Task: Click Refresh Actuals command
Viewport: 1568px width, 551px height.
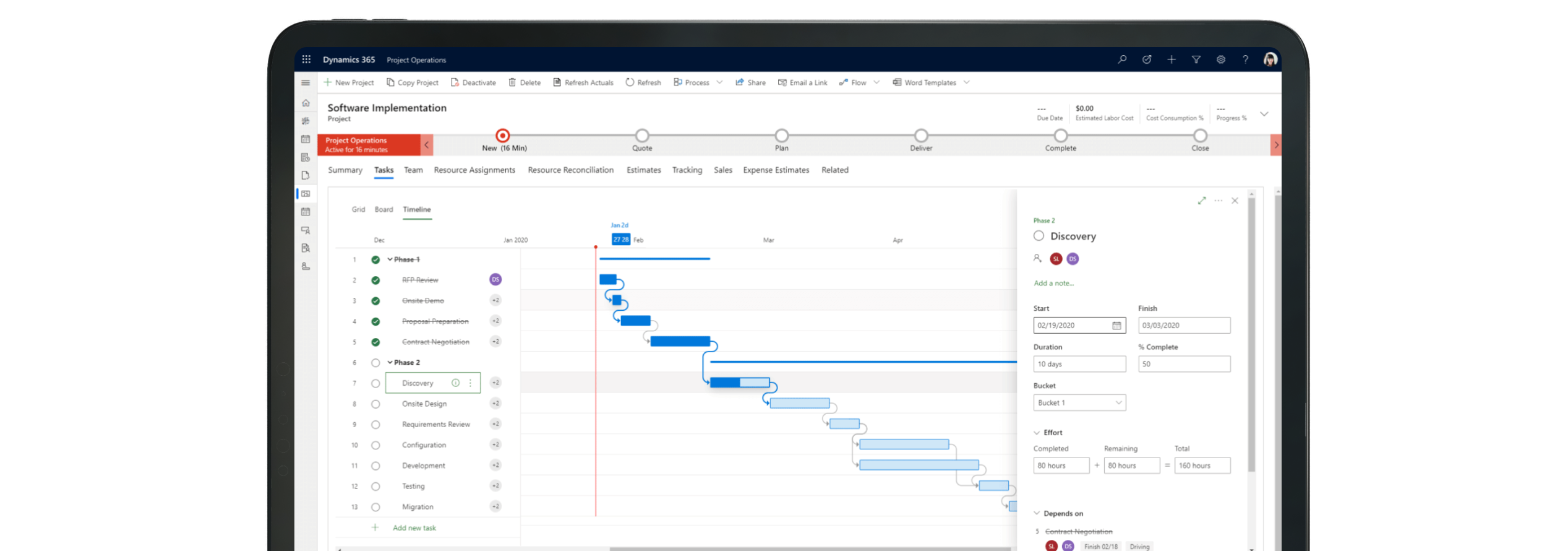Action: (x=583, y=82)
